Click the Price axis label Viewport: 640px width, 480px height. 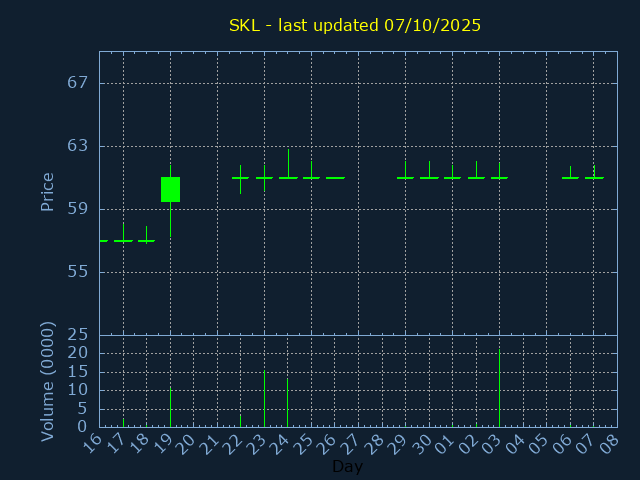click(x=47, y=191)
